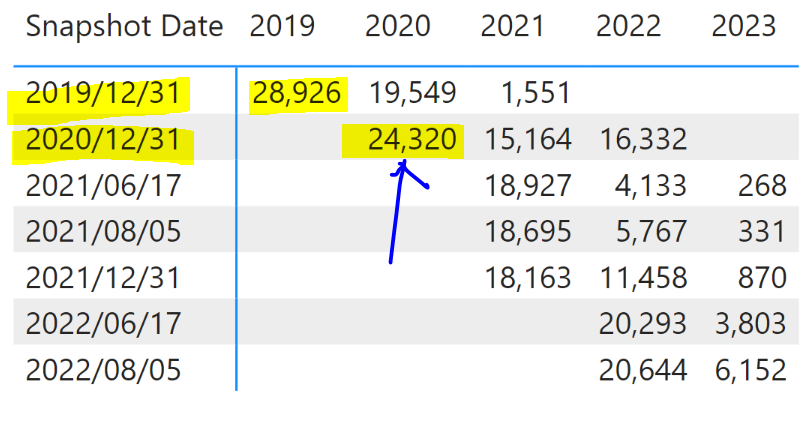Viewport: 801px width, 425px height.
Task: Click the cell value 19,549
Action: coord(412,93)
